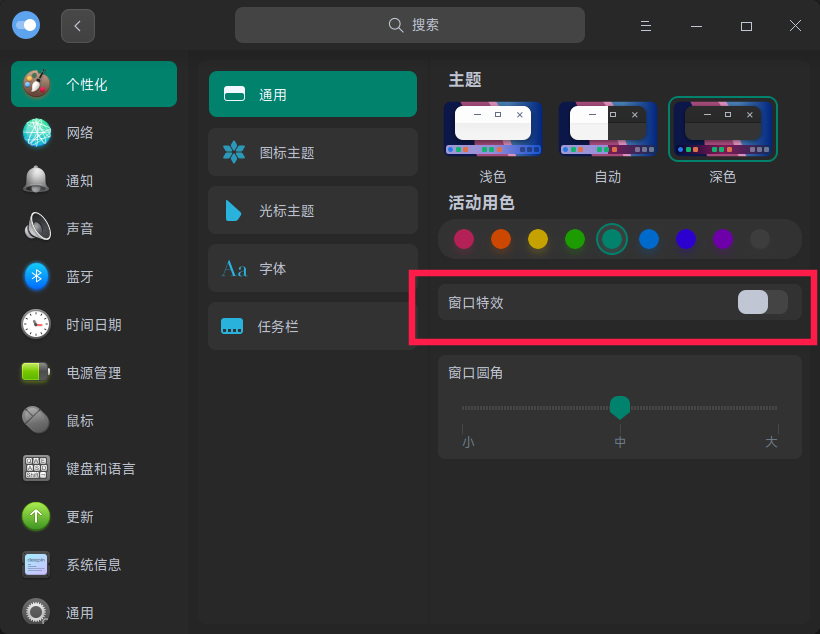Open the 鼠标 mouse icon

pyautogui.click(x=36, y=420)
